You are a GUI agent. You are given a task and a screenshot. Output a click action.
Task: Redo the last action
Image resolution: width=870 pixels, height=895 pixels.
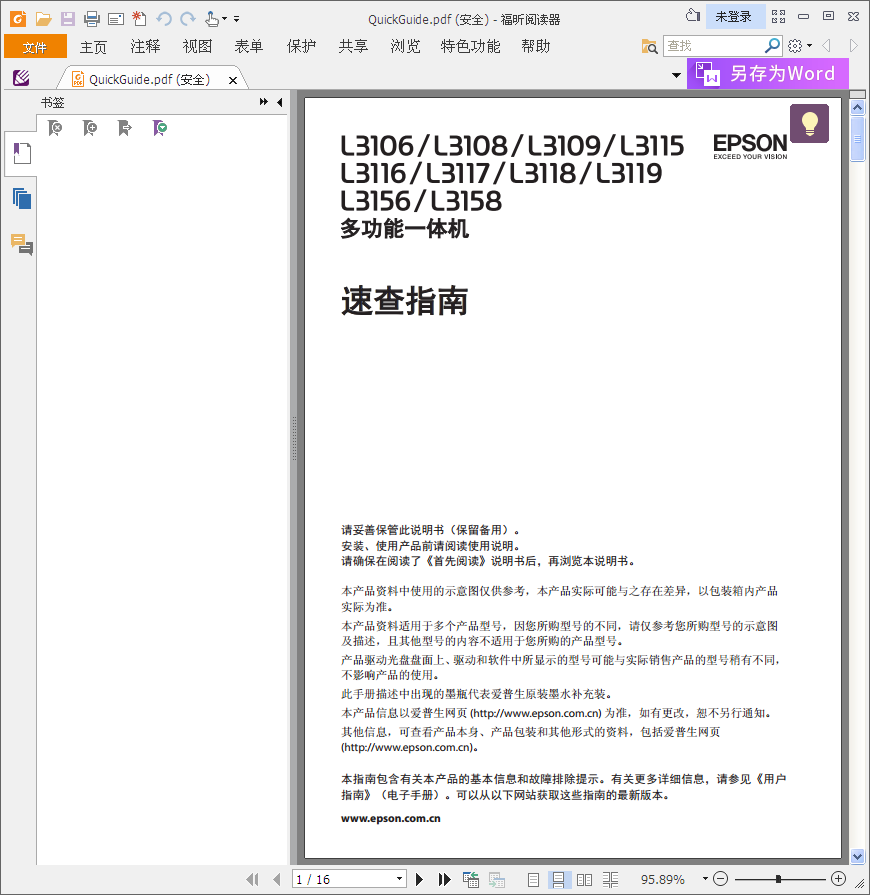187,19
